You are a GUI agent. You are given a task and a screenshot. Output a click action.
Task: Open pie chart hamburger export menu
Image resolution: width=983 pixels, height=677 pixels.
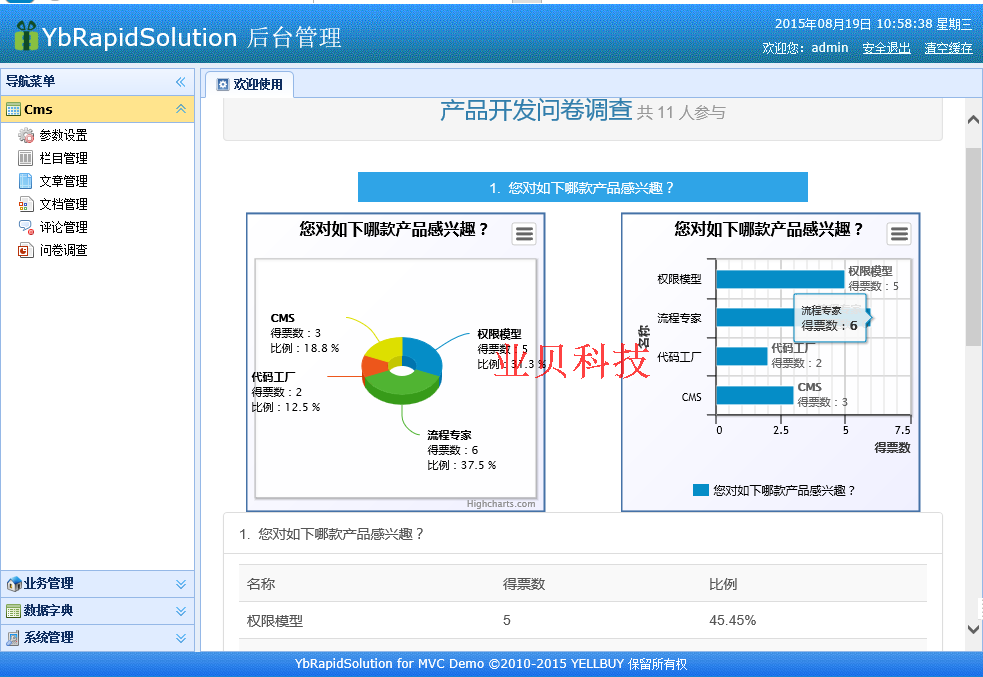pos(524,234)
